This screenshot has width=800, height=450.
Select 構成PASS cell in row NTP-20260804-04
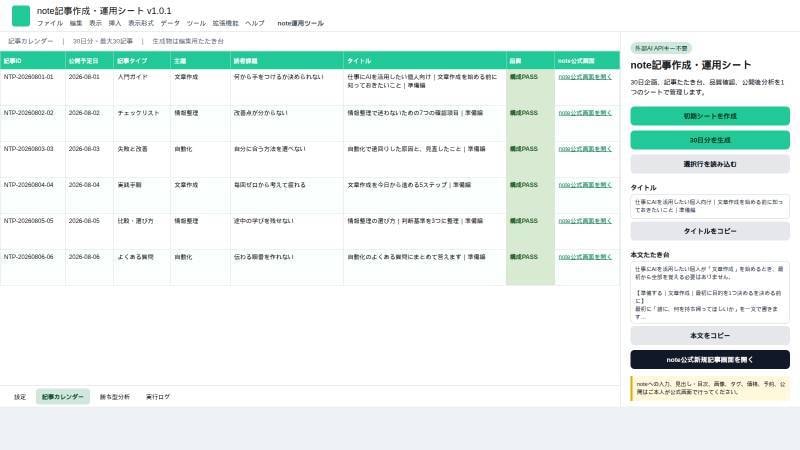530,195
